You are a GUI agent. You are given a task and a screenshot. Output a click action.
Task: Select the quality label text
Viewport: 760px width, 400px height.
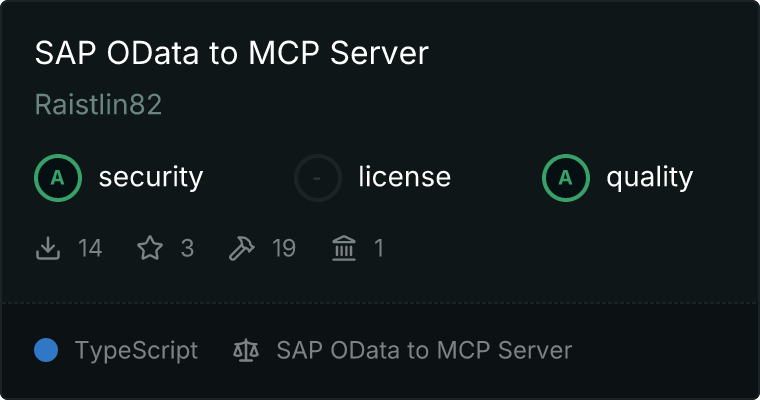649,178
